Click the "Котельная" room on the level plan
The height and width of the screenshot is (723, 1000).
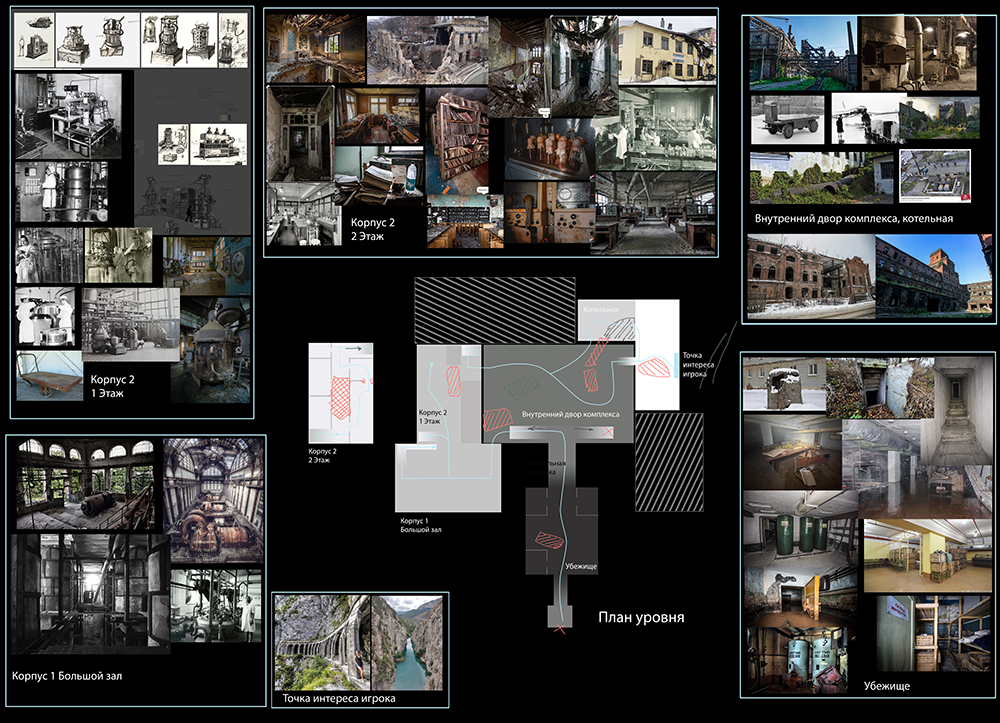[x=600, y=312]
